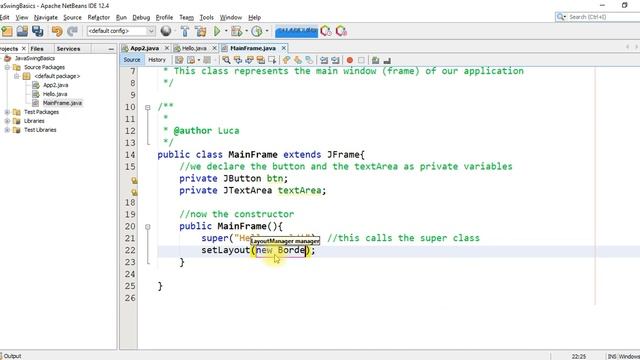640x360 pixels.
Task: Open the Source menu
Action: (x=72, y=18)
